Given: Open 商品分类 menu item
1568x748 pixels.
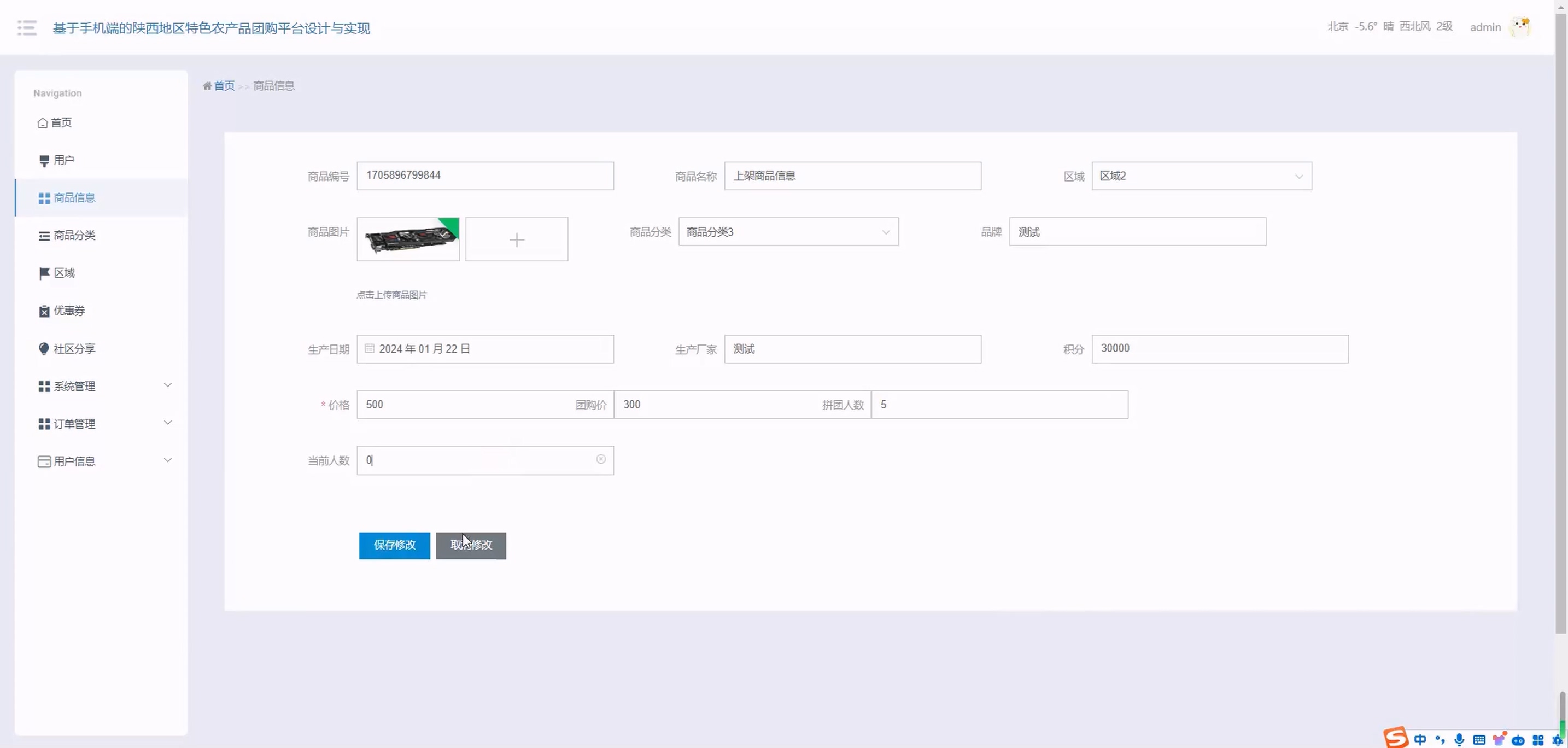Looking at the screenshot, I should [102, 236].
